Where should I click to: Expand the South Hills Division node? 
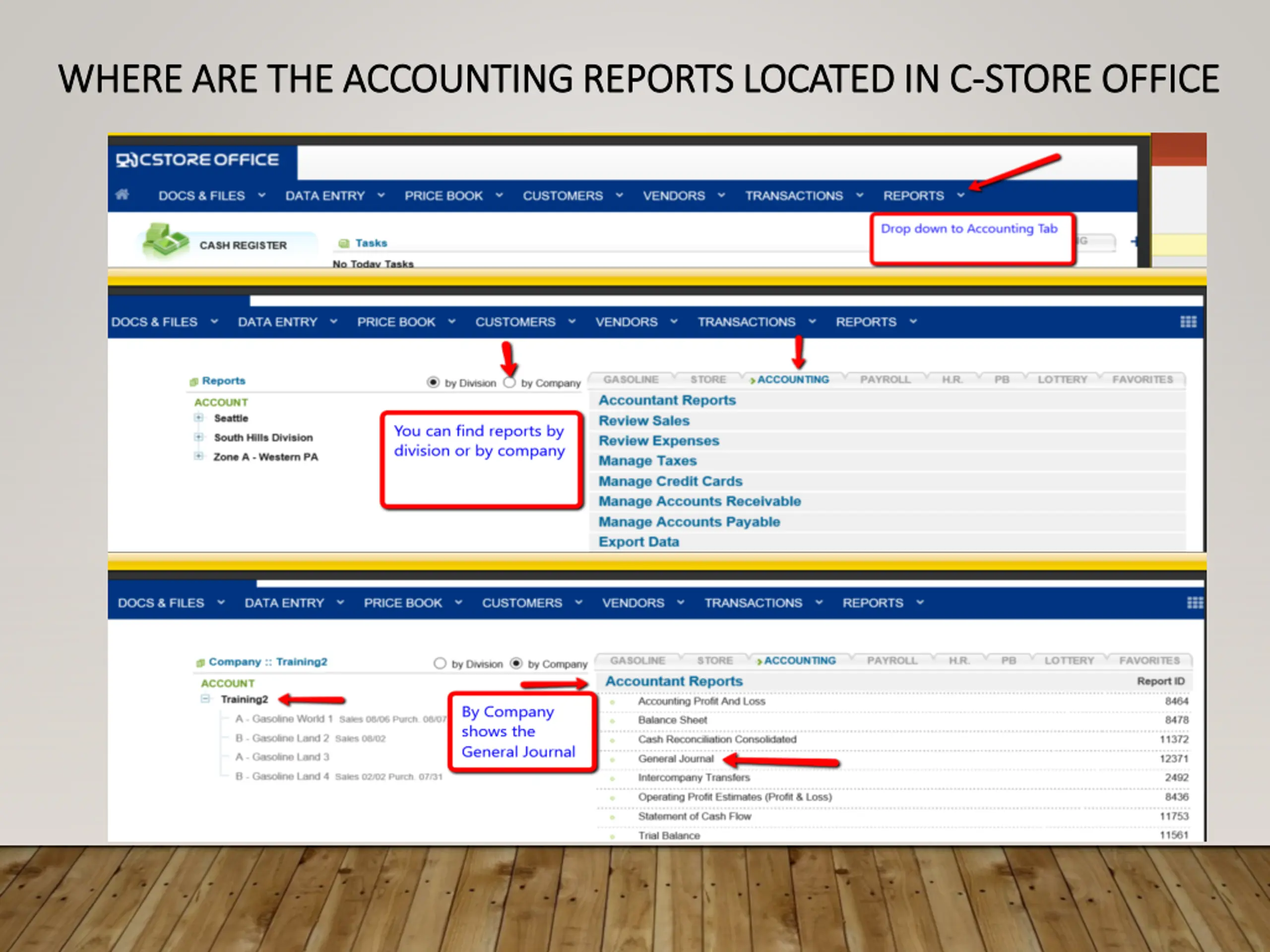(x=198, y=437)
